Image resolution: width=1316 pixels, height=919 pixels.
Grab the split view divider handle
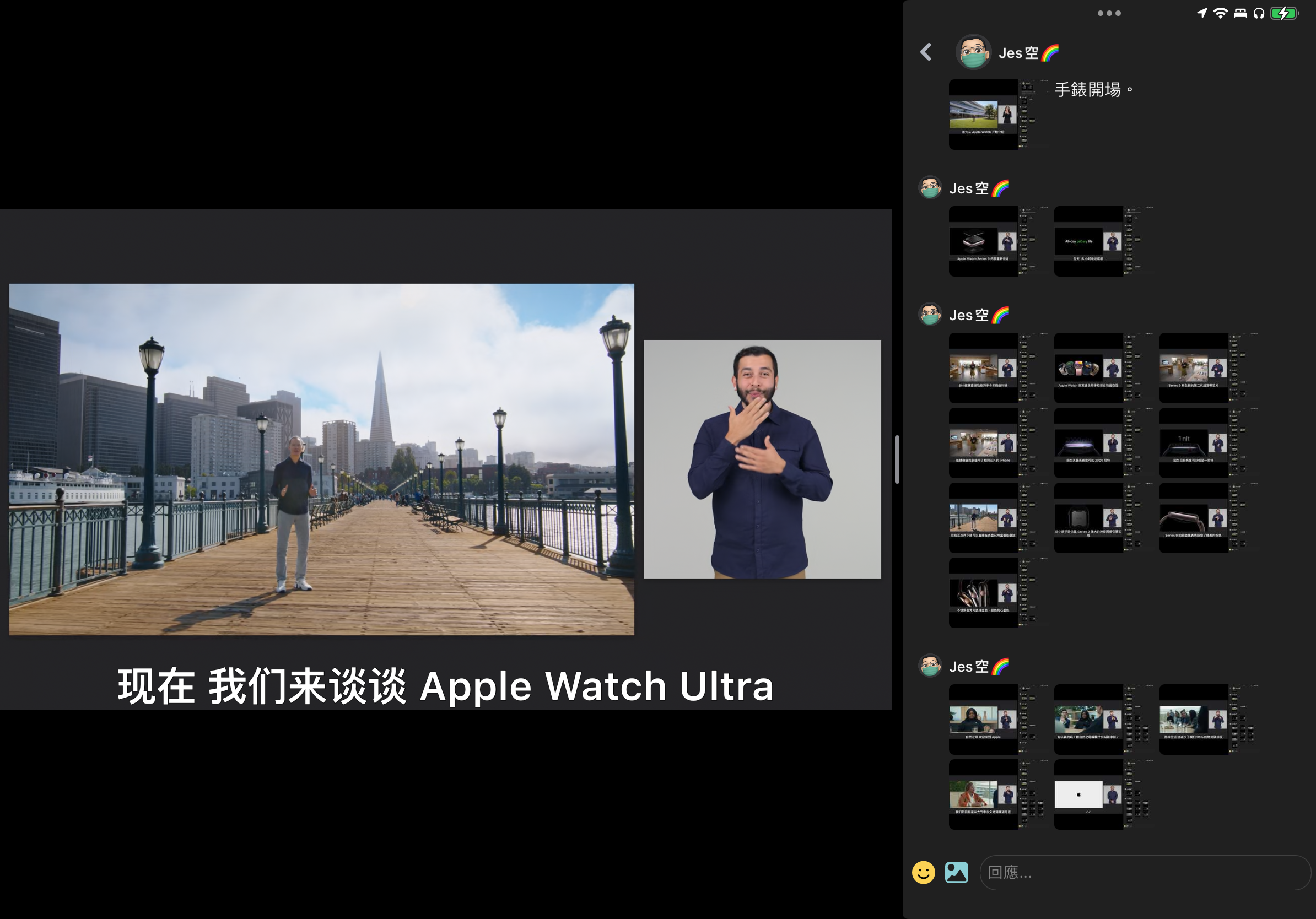pos(897,459)
